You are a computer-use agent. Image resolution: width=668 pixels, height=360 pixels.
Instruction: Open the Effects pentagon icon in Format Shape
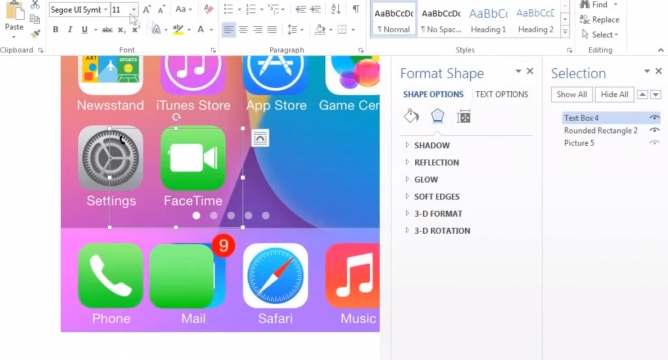[438, 116]
